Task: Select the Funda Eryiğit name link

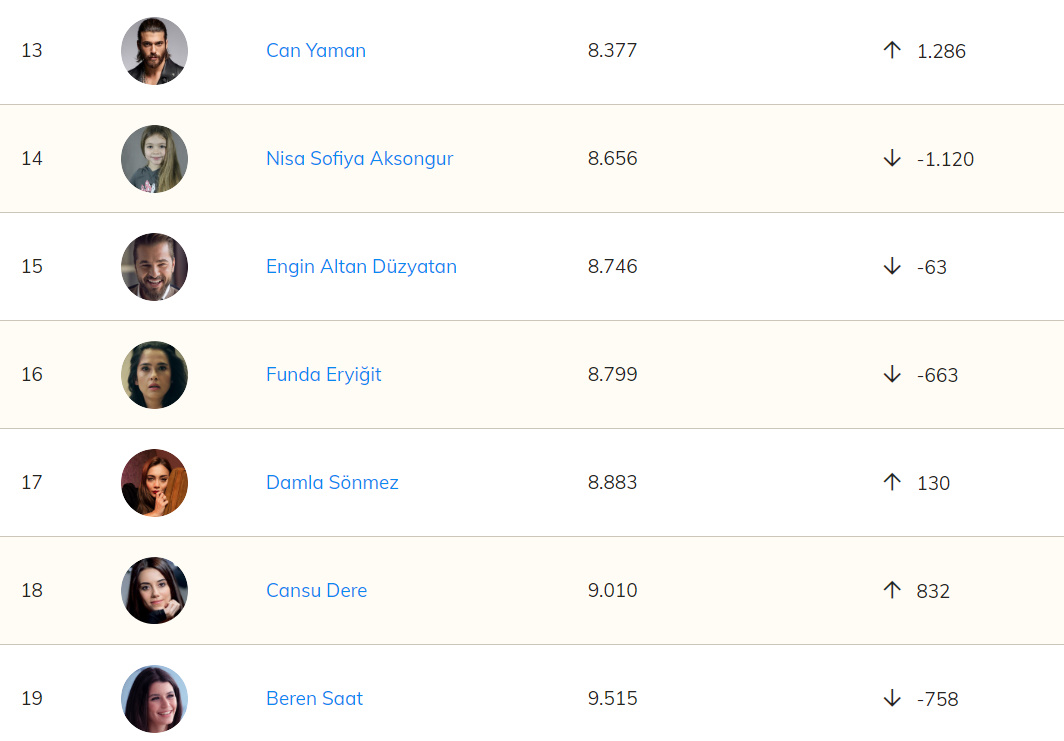Action: click(323, 374)
